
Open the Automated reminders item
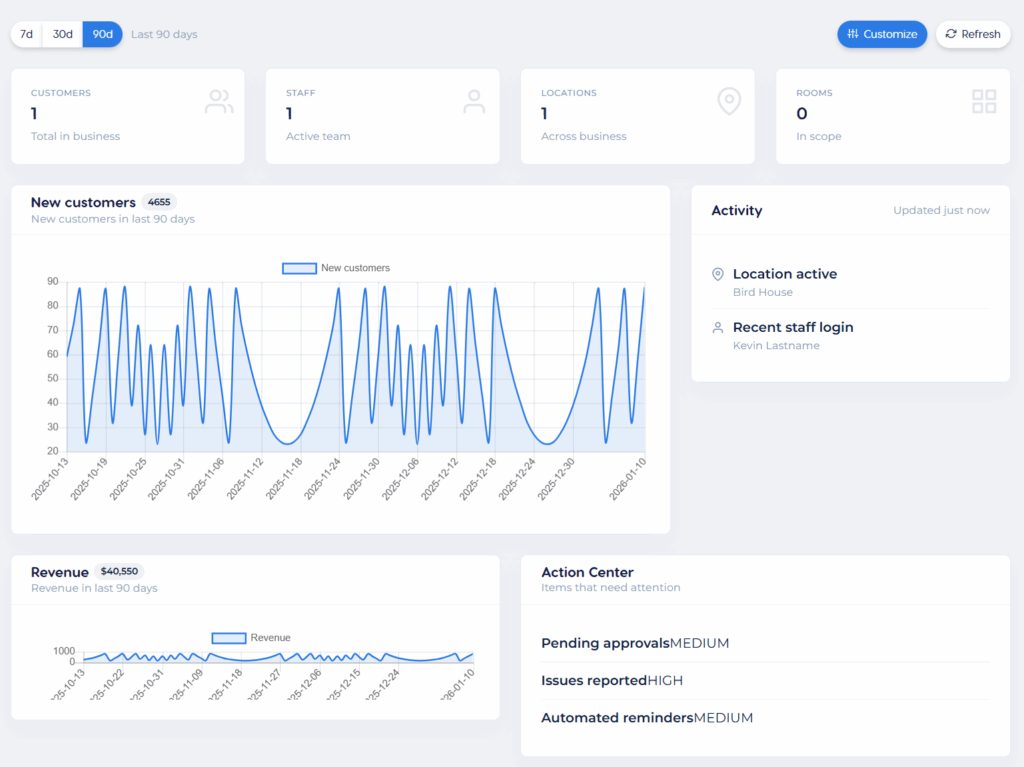tap(646, 718)
